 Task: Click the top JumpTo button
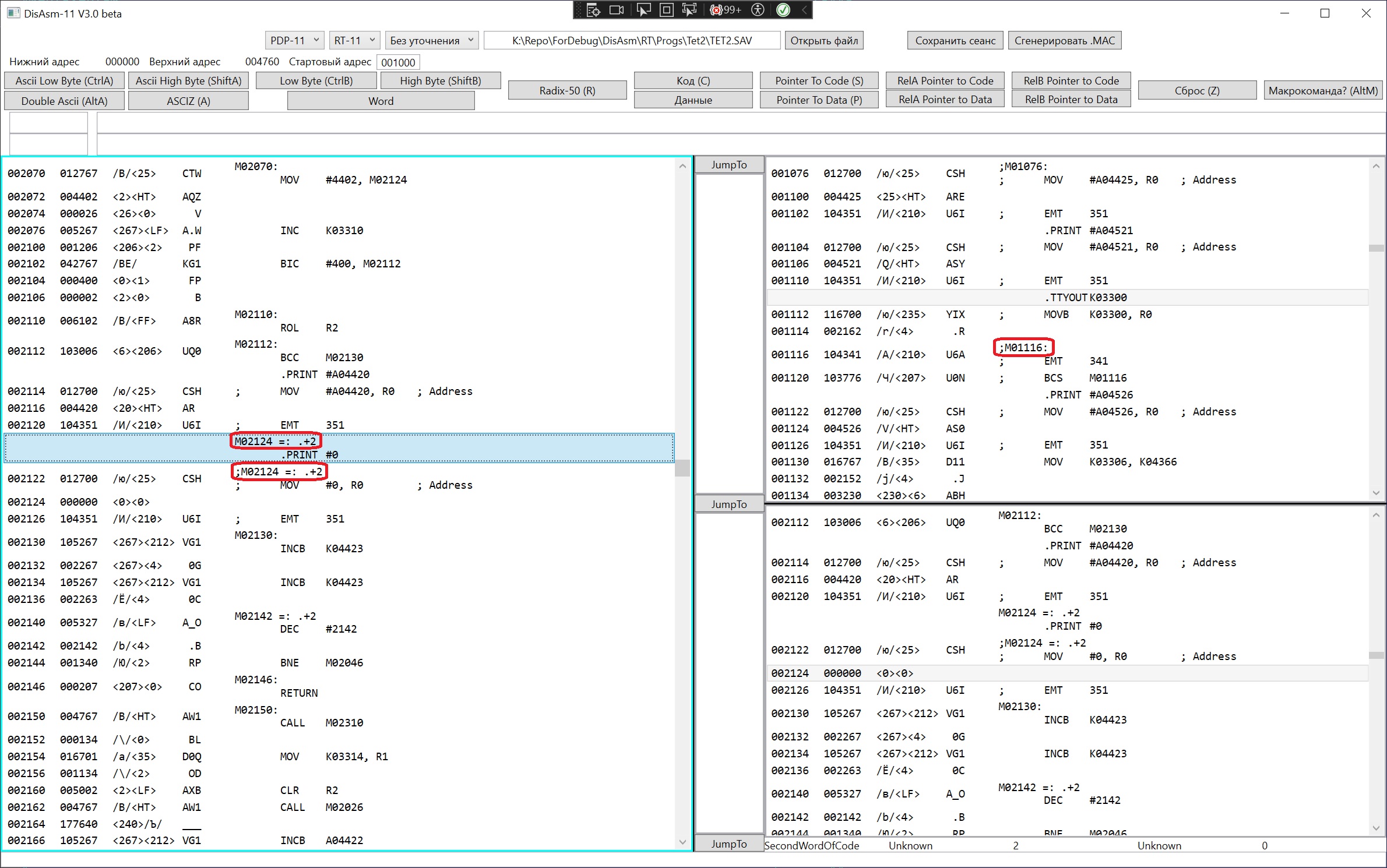click(x=728, y=165)
